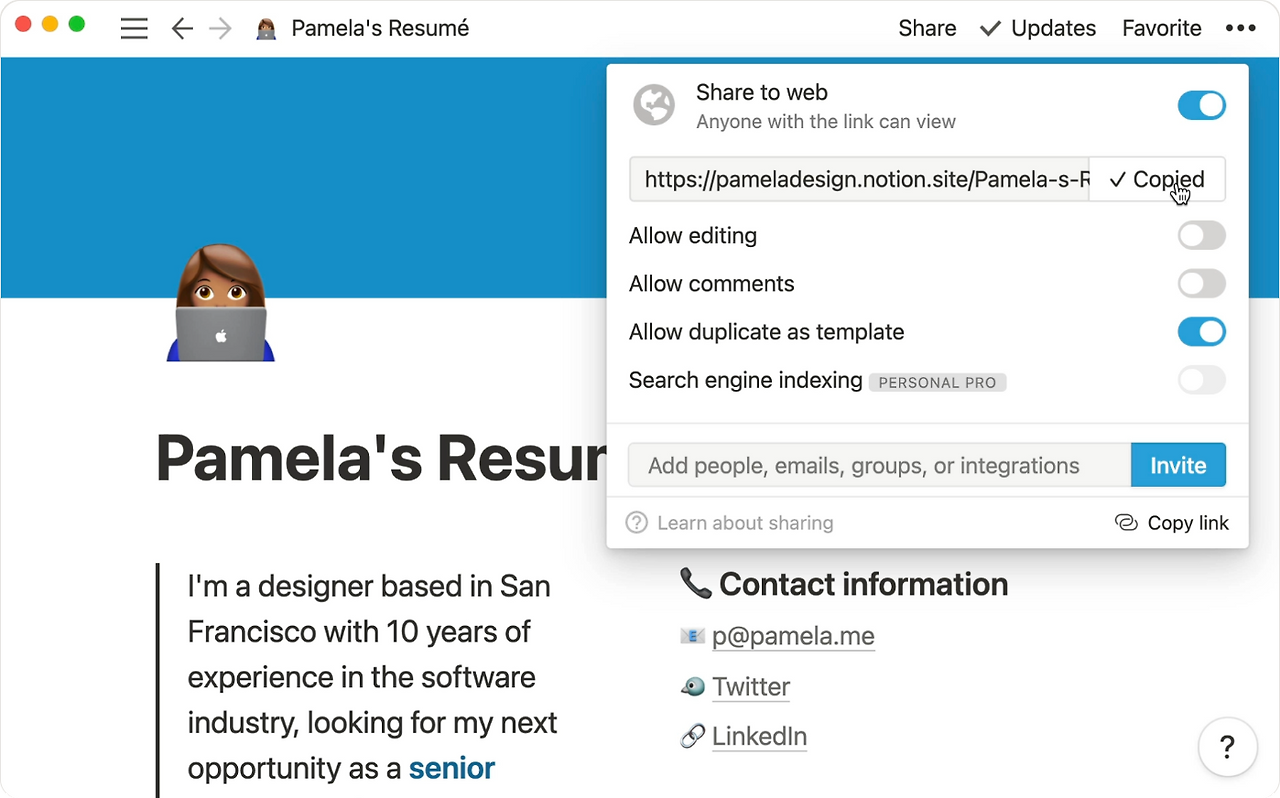Click the help question mark button

point(1227,746)
